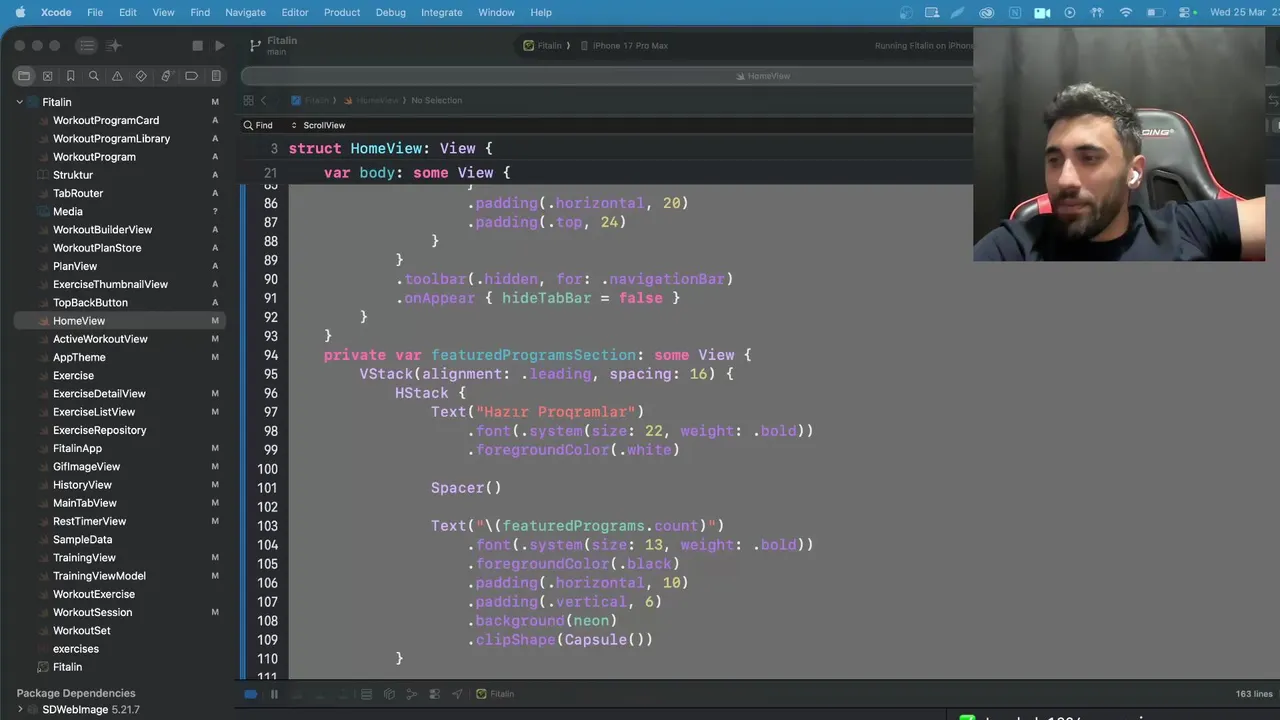Screen dimensions: 1280x720
Task: Open the related items grid menu
Action: 248,100
